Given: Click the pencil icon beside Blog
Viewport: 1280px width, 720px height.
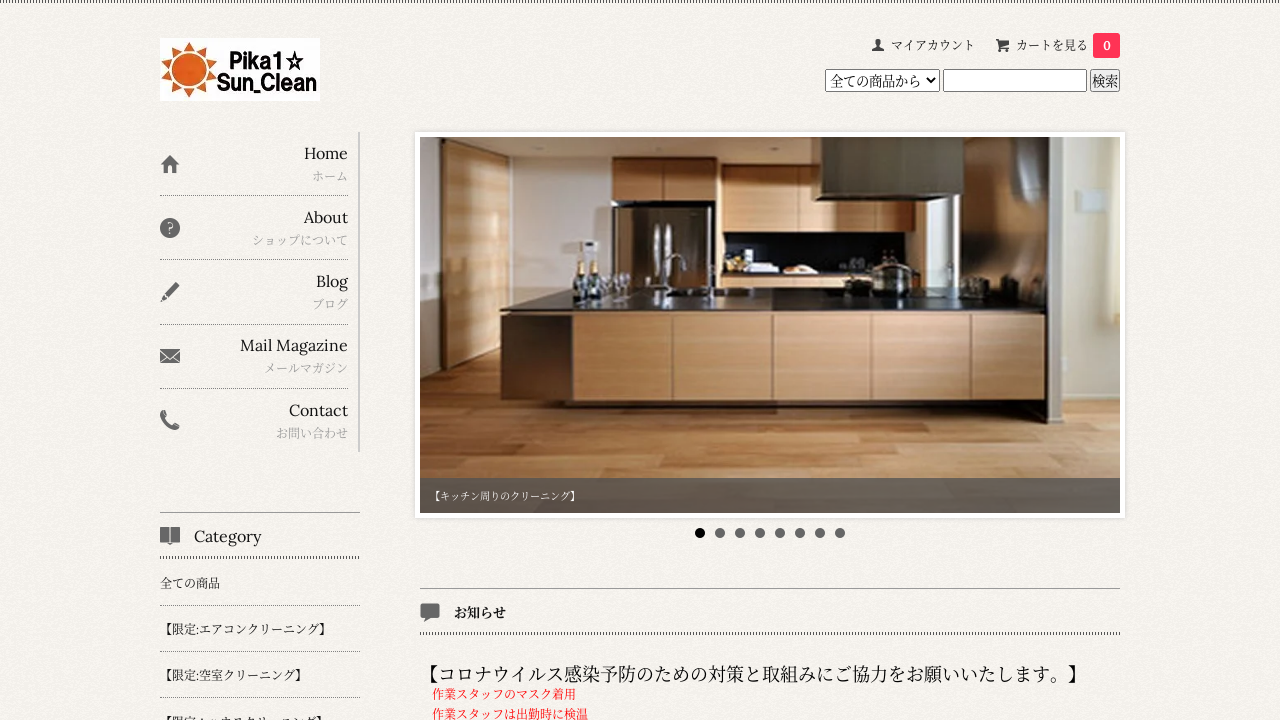Looking at the screenshot, I should pos(170,292).
